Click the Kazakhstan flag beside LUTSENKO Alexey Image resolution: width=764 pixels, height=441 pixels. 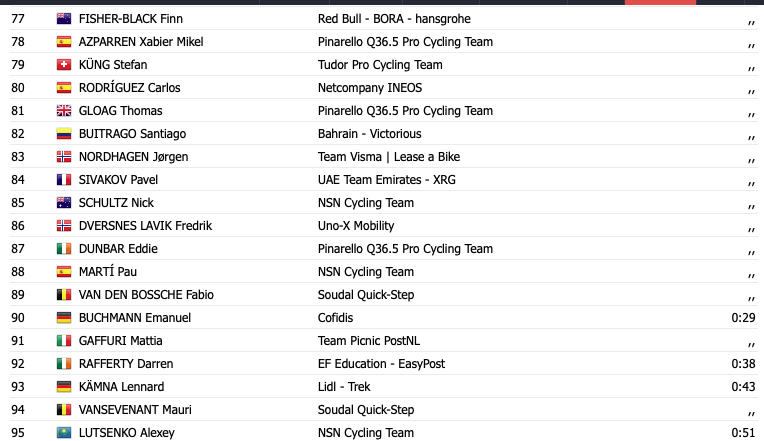coord(64,433)
